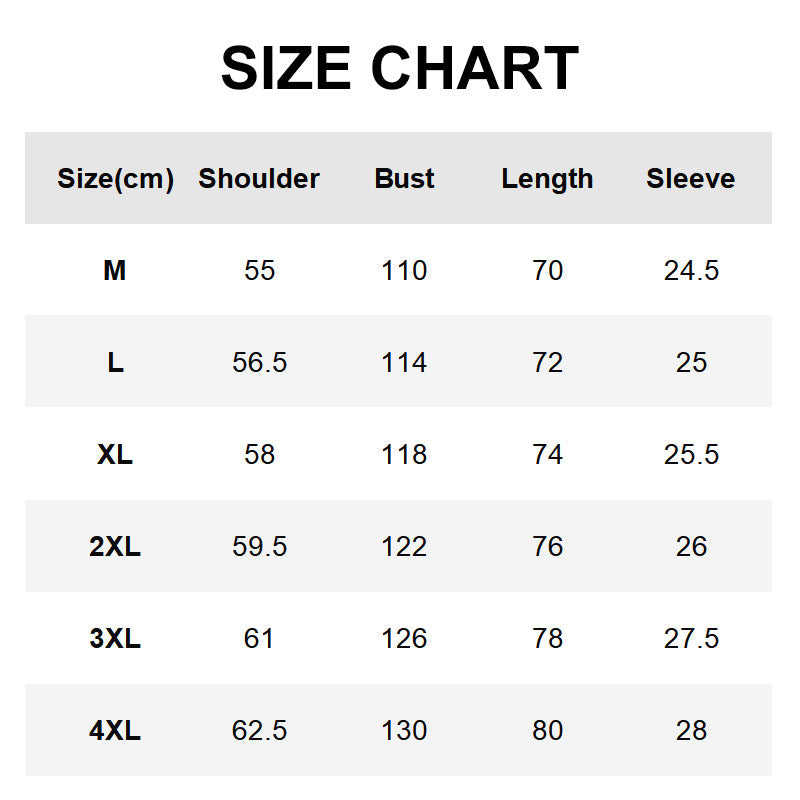
Task: Select sleeve value 27.5 for 3XL
Action: click(691, 638)
